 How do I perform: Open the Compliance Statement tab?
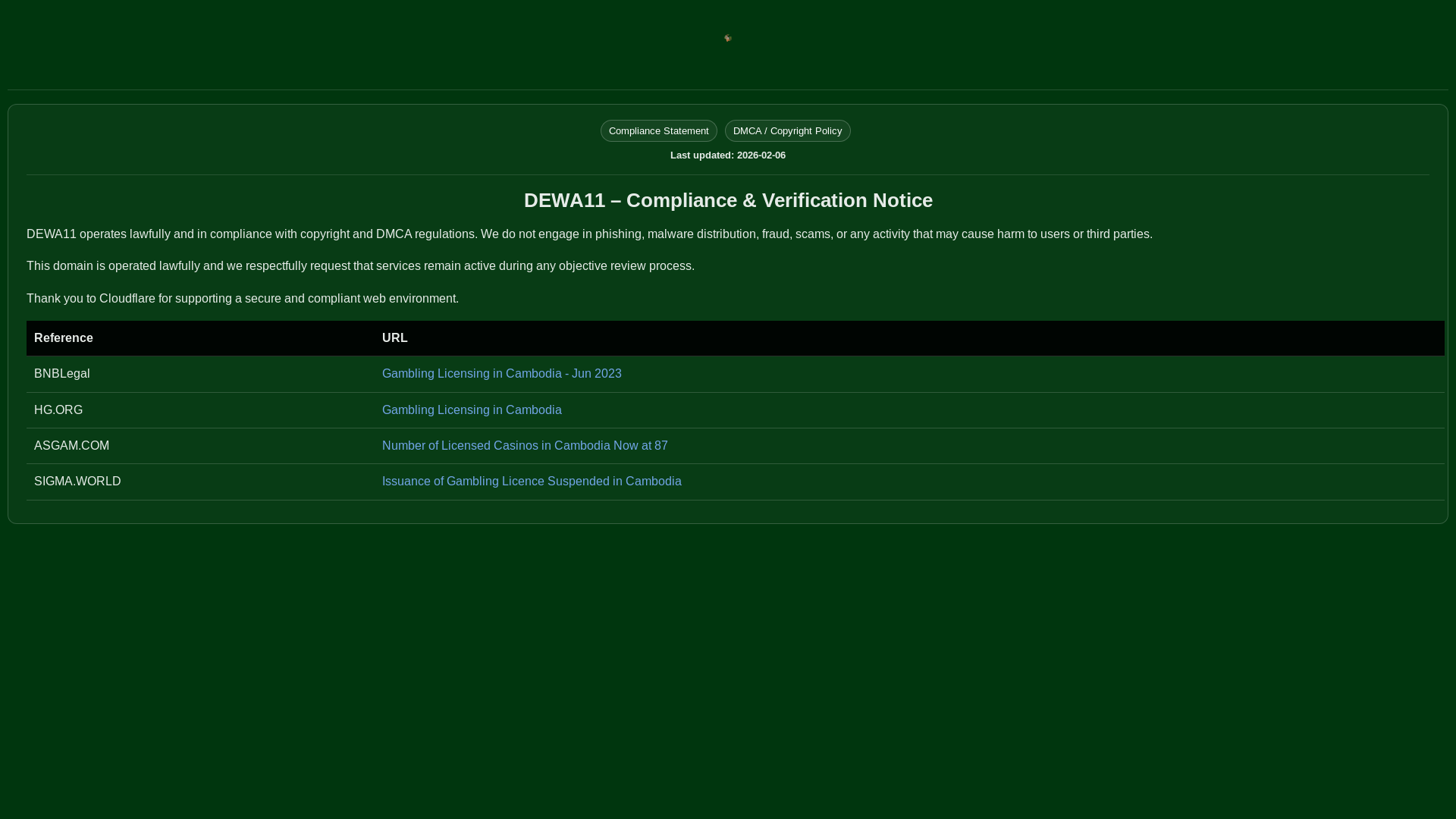click(x=658, y=130)
